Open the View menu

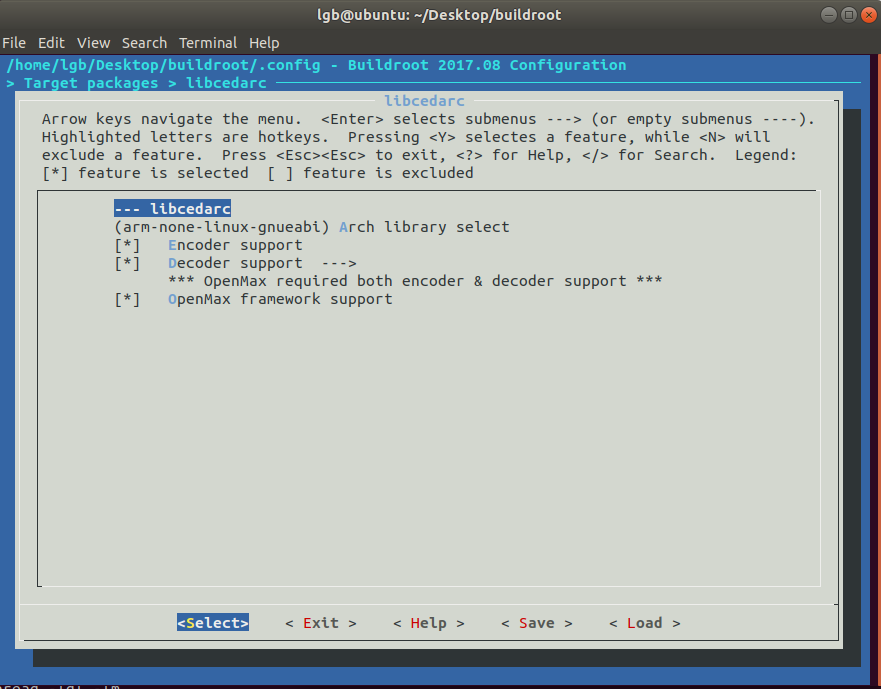(x=93, y=43)
